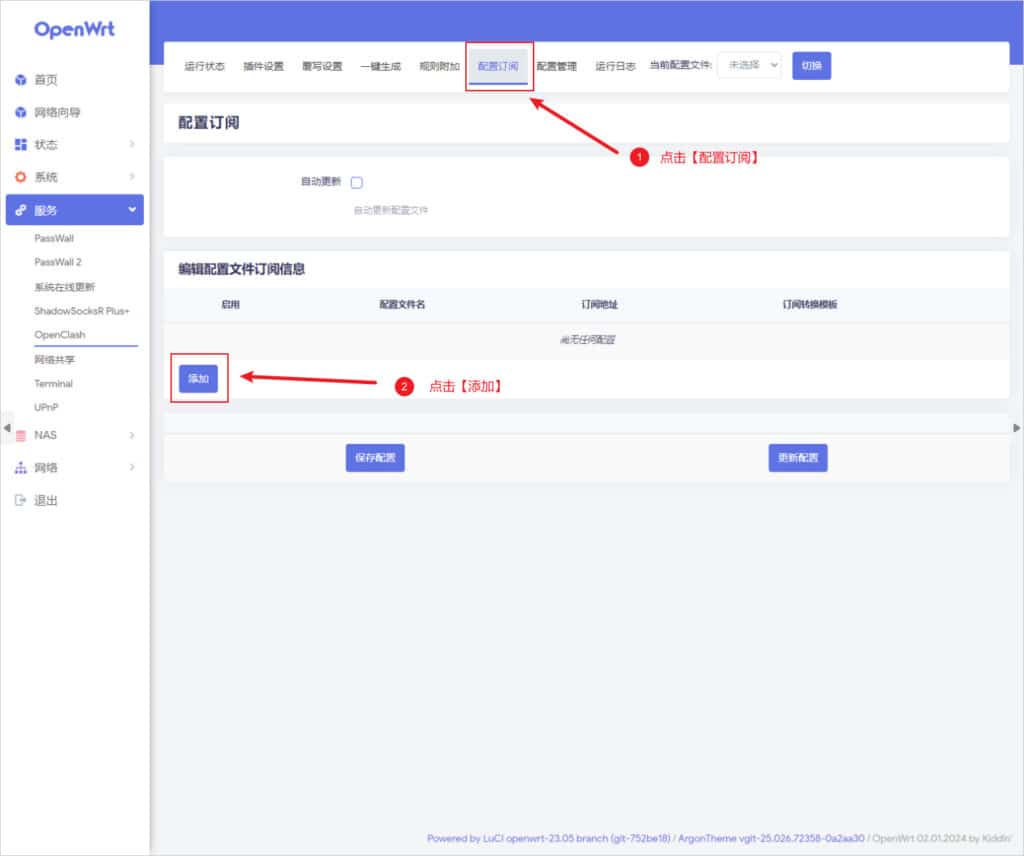Open the 当前配置文件 dropdown
The width and height of the screenshot is (1024, 856).
click(749, 65)
